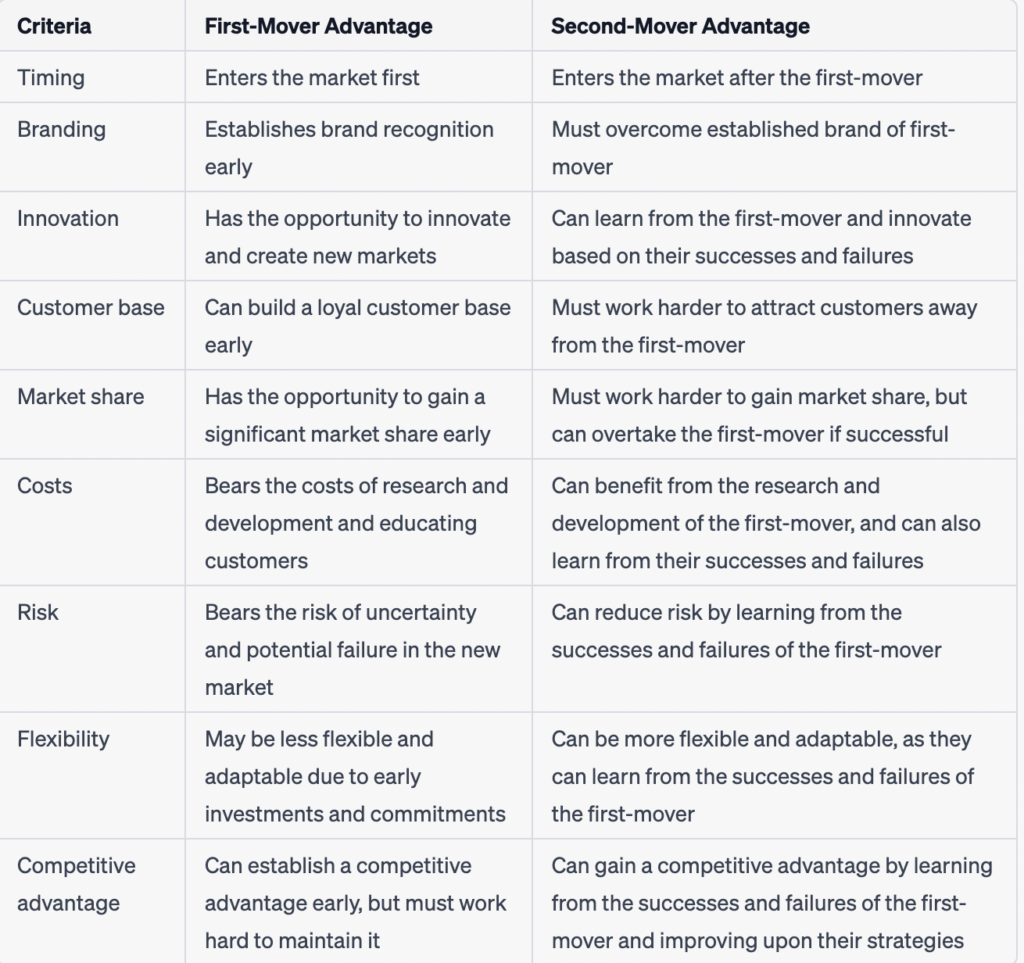Screen dimensions: 1024x963
Task: Click the Risk row label
Action: tap(38, 612)
